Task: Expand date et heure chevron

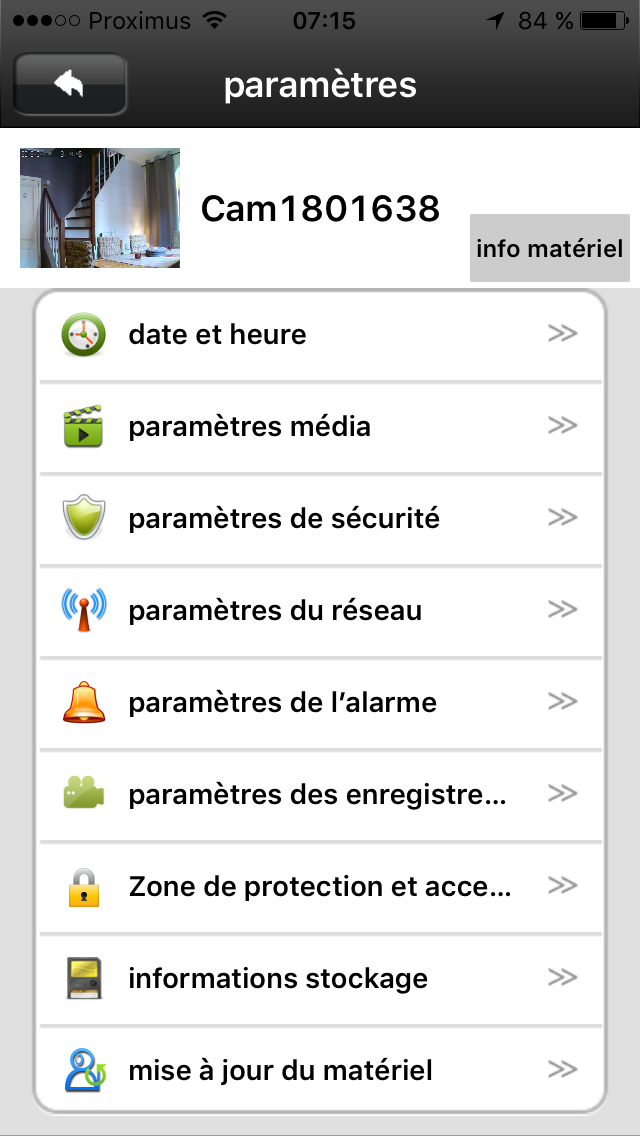Action: [x=563, y=334]
